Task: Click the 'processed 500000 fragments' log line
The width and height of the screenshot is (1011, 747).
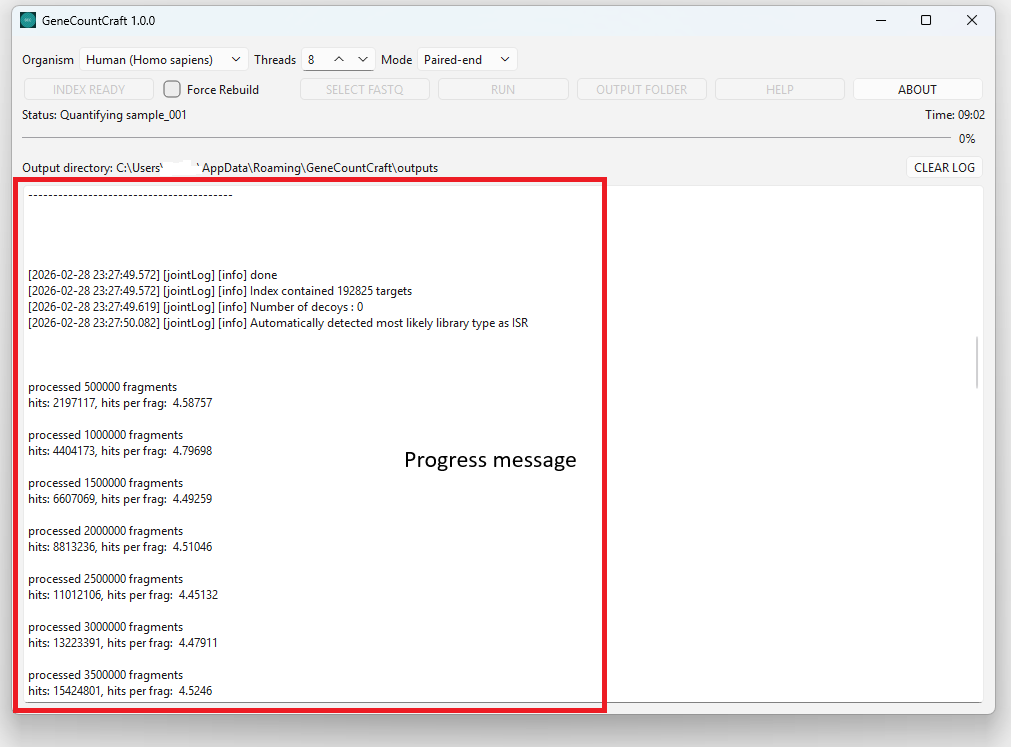Action: coord(102,386)
